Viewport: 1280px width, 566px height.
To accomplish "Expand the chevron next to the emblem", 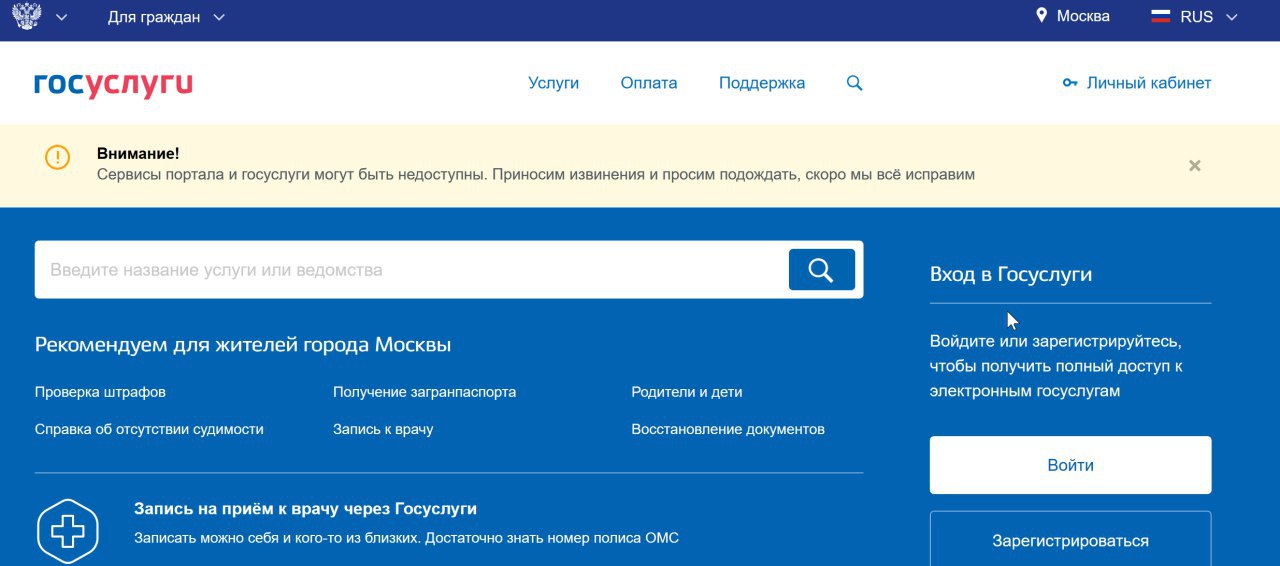I will click(x=62, y=17).
